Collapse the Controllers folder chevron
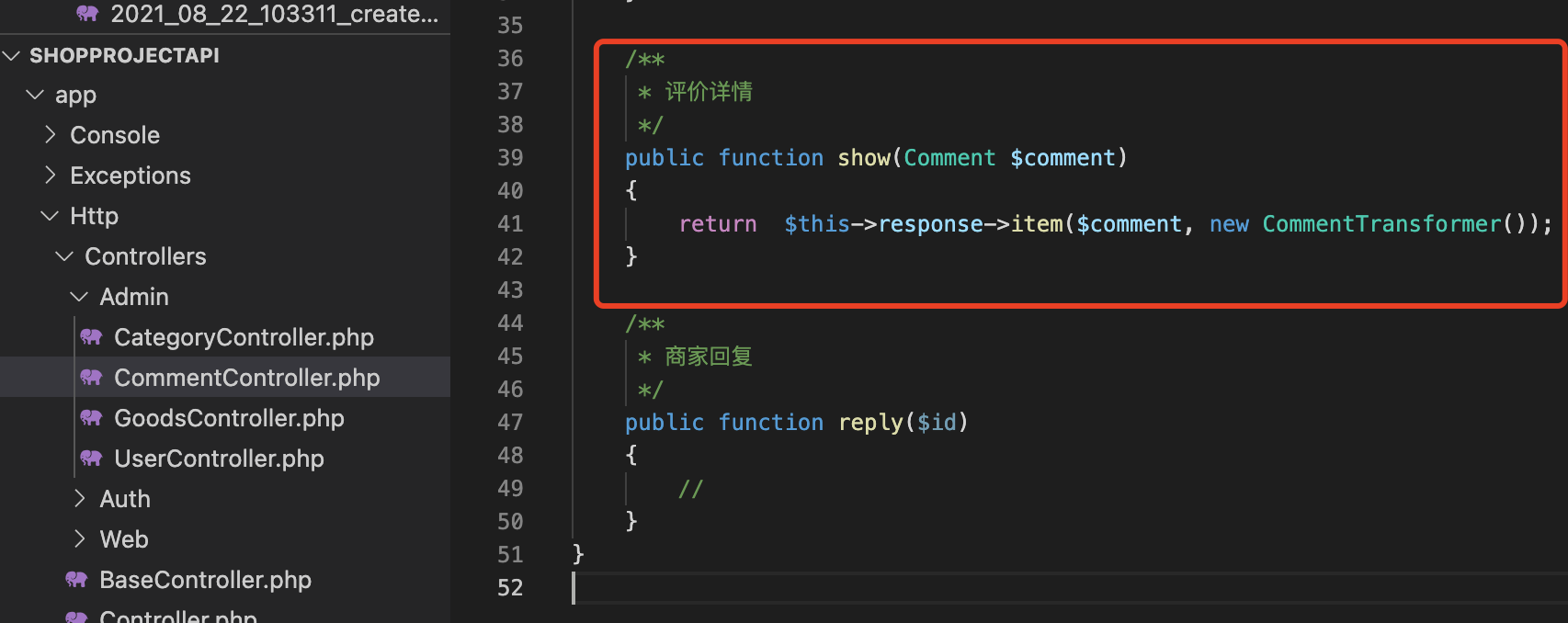 64,256
